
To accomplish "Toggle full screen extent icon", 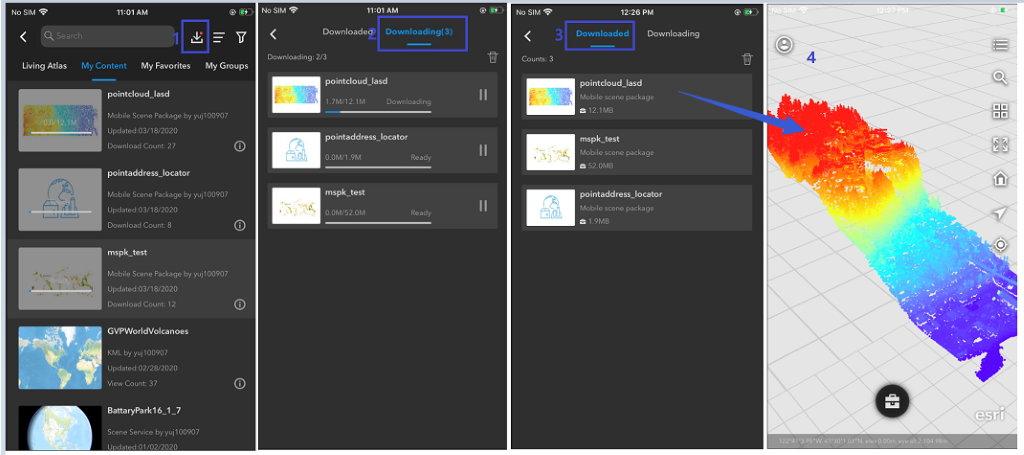I will coord(1000,144).
